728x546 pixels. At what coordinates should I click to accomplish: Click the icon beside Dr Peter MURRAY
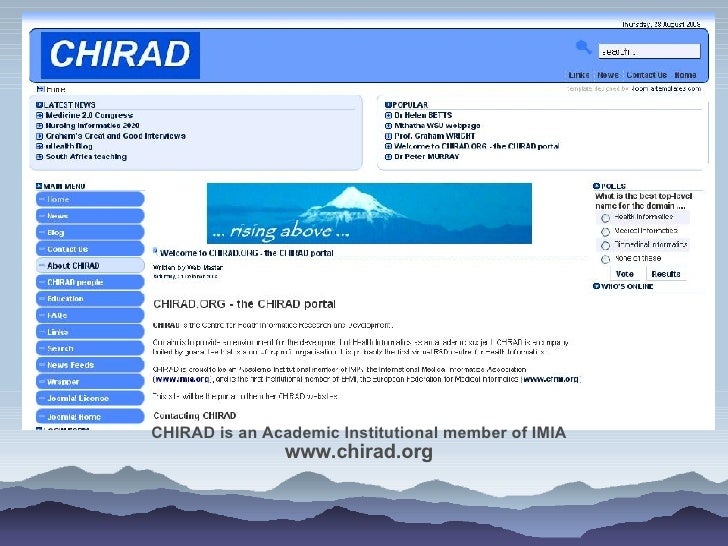[389, 157]
